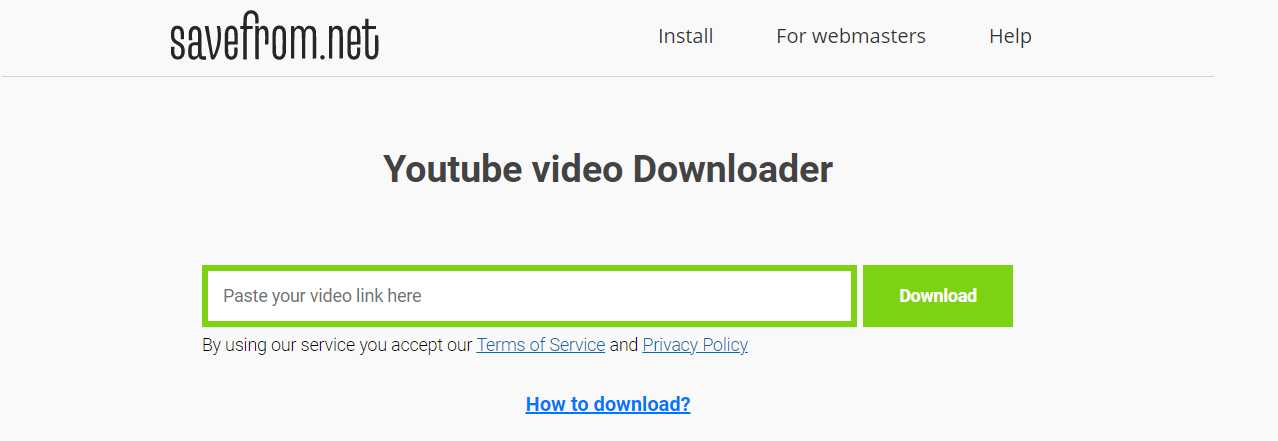Start the download with the Download button
Viewport: 1278px width, 441px height.
(938, 296)
